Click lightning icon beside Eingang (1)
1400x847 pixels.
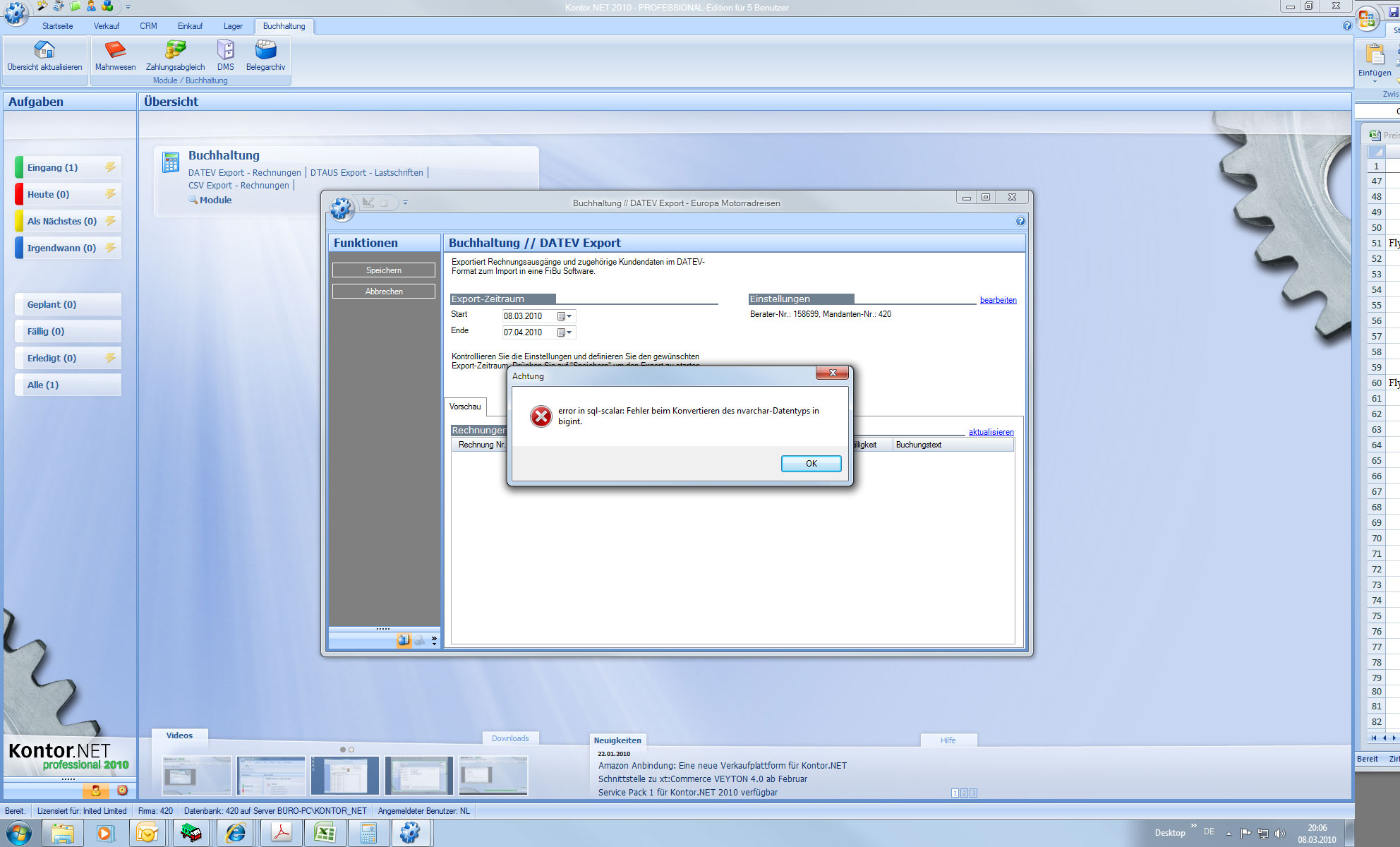(x=111, y=167)
